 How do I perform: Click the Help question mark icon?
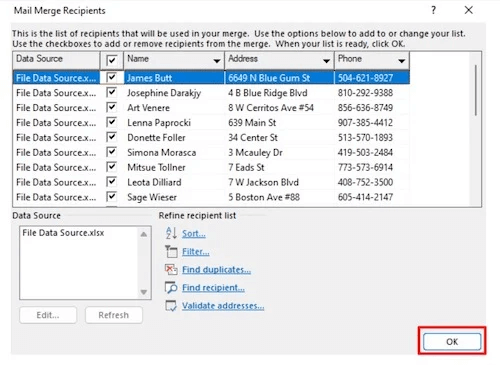(x=433, y=10)
